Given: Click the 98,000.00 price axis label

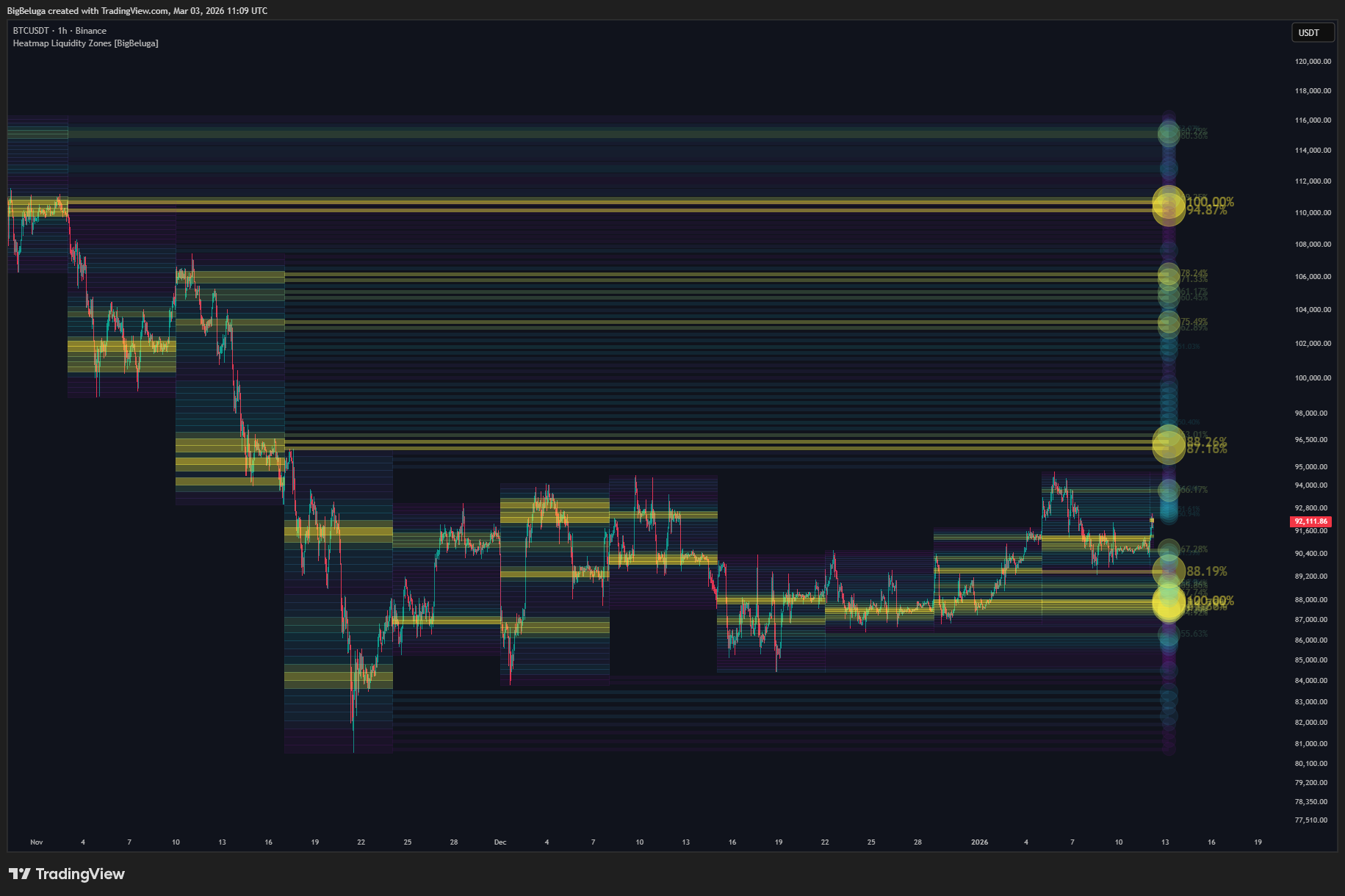Looking at the screenshot, I should coord(1311,413).
